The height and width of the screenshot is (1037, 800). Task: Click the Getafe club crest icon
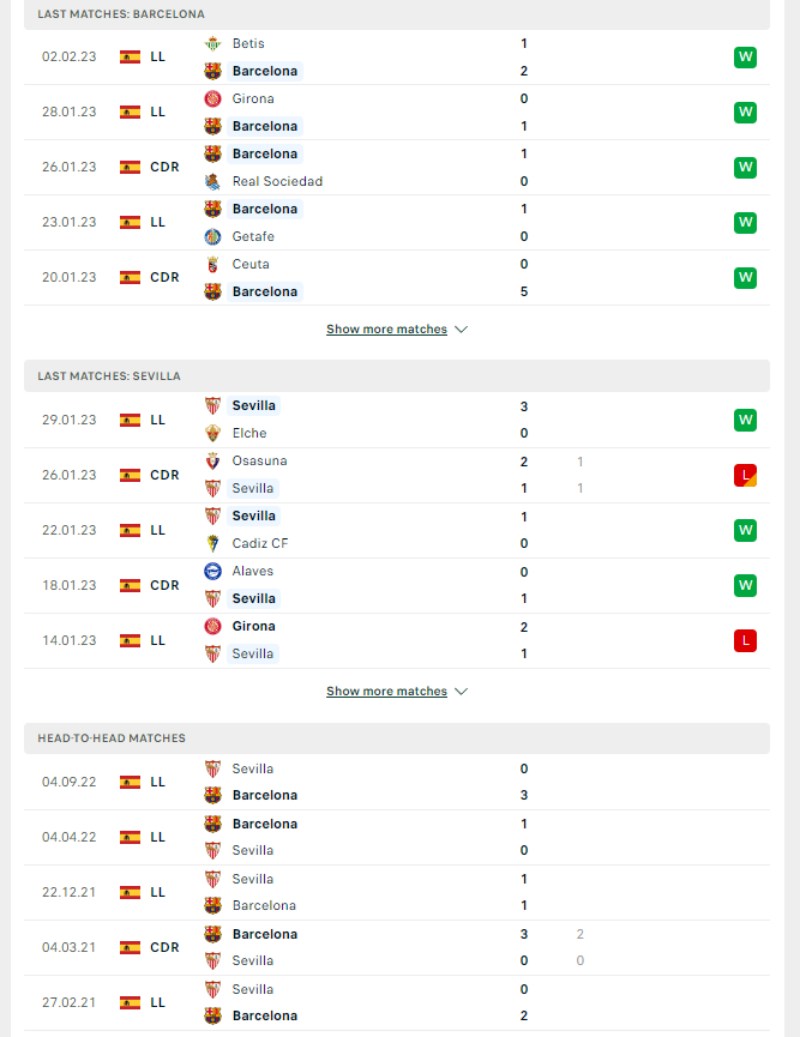[x=212, y=236]
